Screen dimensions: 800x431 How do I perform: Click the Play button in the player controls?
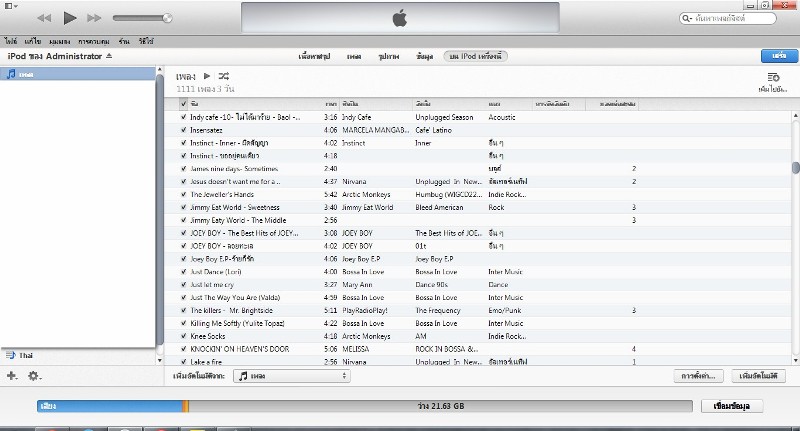[x=70, y=18]
